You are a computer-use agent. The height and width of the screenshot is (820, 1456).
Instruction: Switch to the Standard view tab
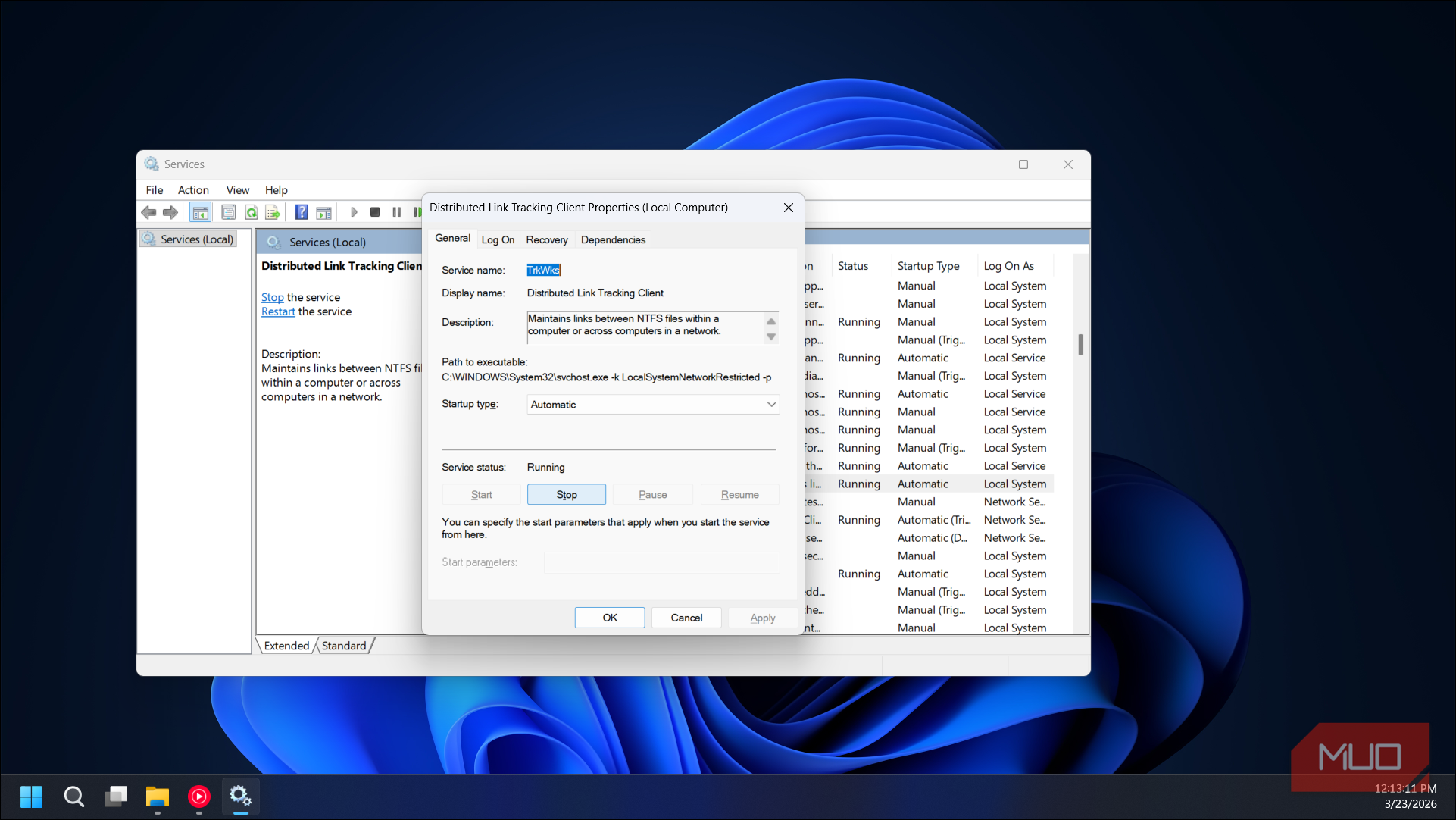click(344, 646)
